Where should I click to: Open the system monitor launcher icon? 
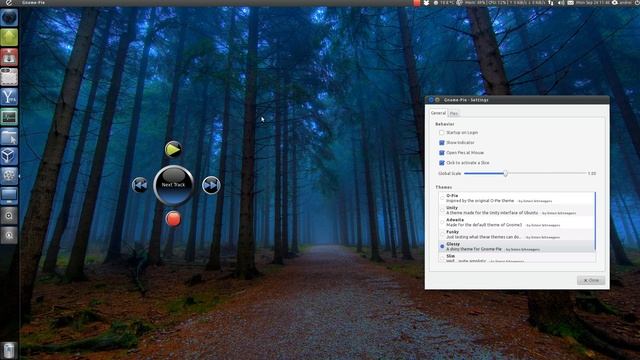point(9,117)
